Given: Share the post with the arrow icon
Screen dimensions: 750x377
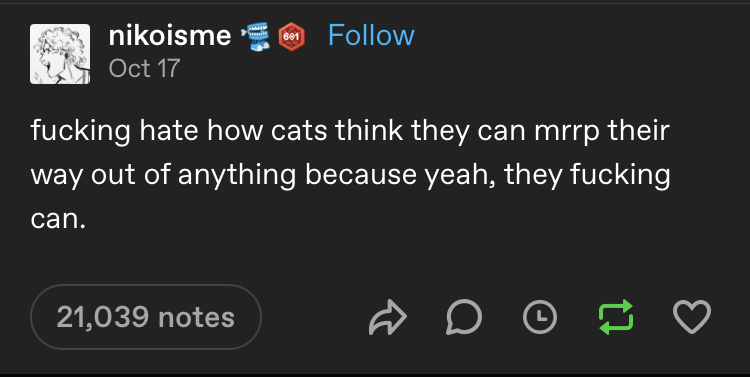Looking at the screenshot, I should pos(387,317).
